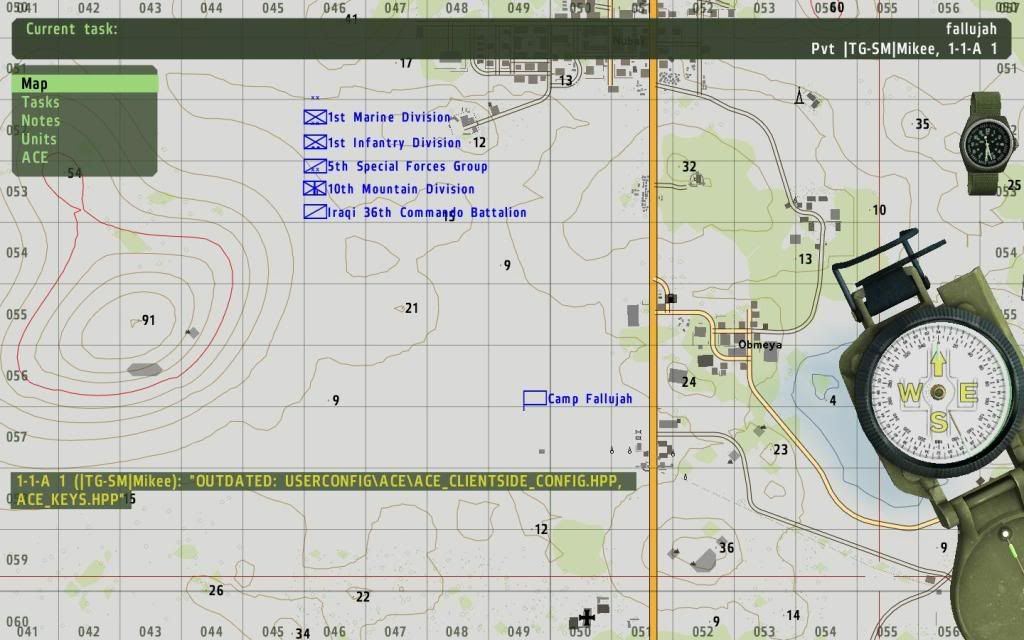Click the elevation point 23 south of Obmeya
This screenshot has height=640, width=1024.
coord(780,449)
